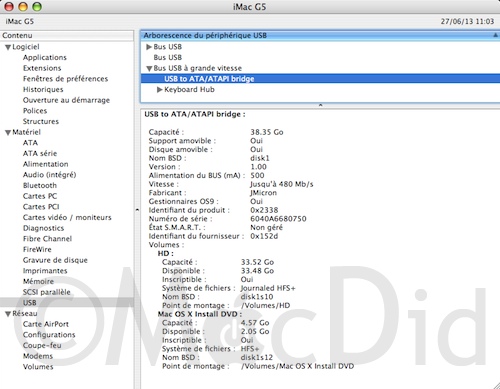The width and height of the screenshot is (500, 389).
Task: Expand the Keyboard Hub disclosure triangle
Action: 160,90
